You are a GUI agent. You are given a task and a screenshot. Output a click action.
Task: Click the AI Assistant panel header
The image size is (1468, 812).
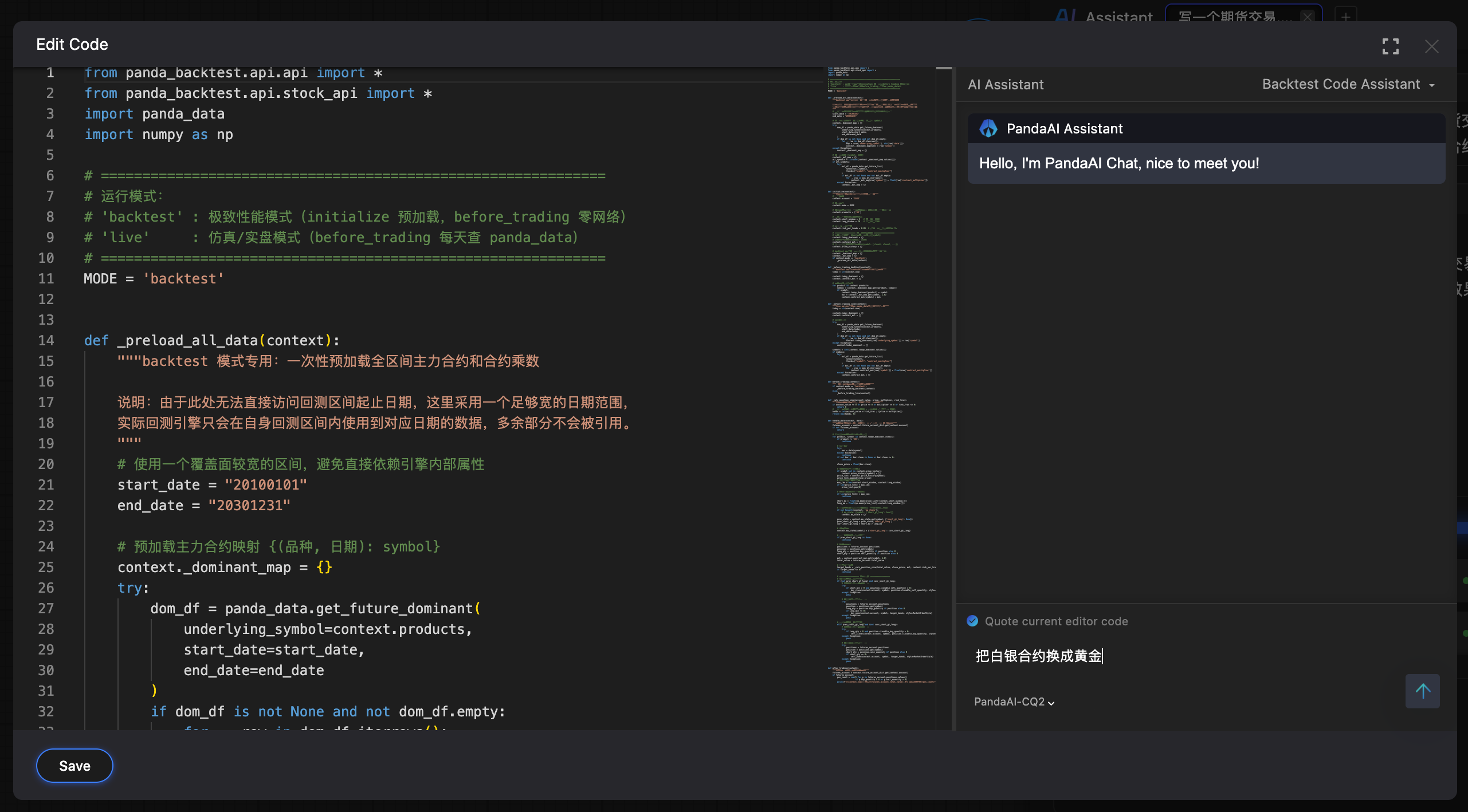coord(1006,85)
